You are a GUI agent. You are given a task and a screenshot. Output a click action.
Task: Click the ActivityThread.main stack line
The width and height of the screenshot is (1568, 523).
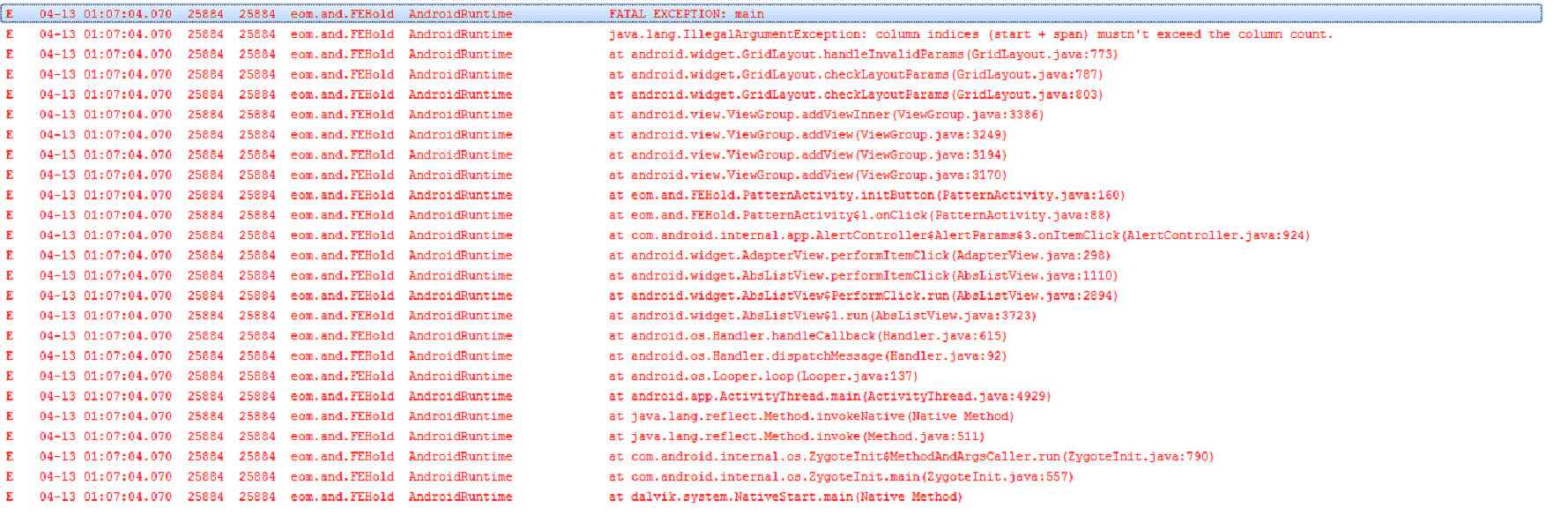pyautogui.click(x=829, y=397)
